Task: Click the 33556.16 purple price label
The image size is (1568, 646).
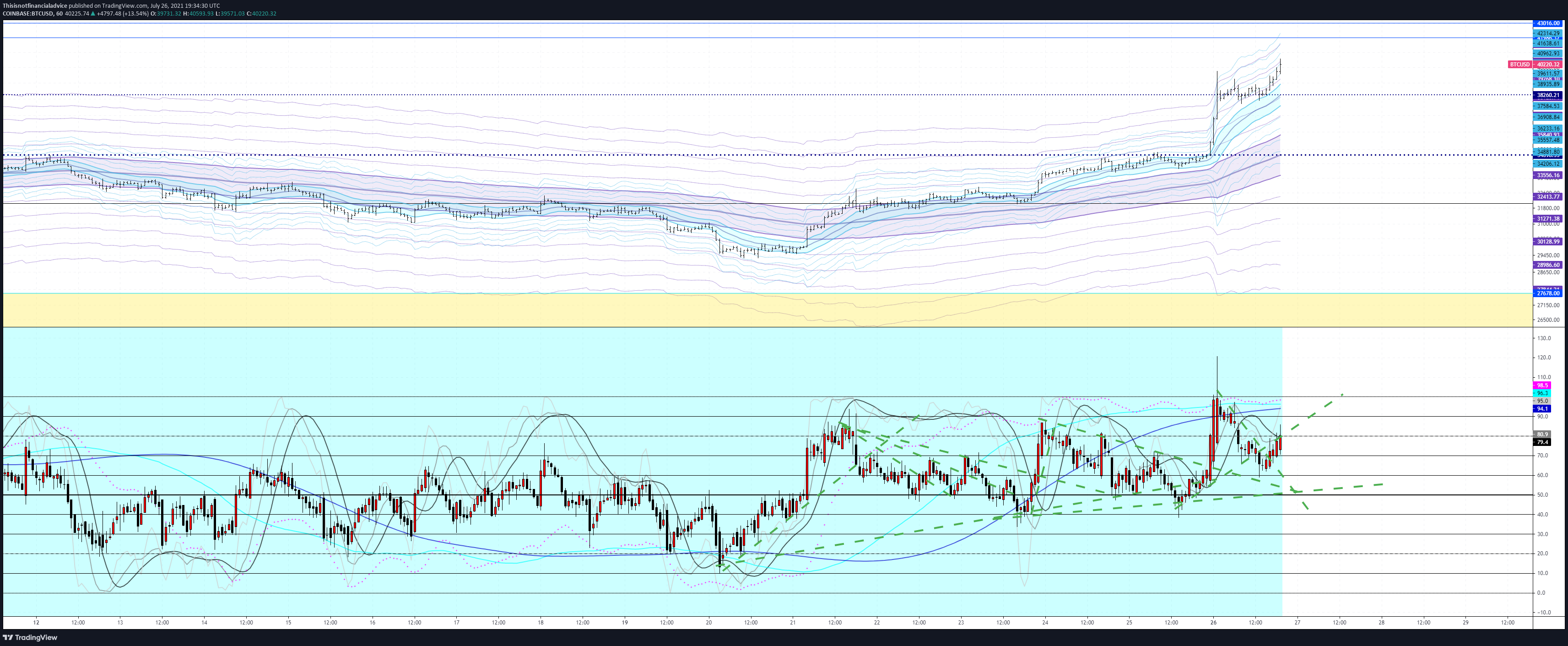Action: point(1548,175)
